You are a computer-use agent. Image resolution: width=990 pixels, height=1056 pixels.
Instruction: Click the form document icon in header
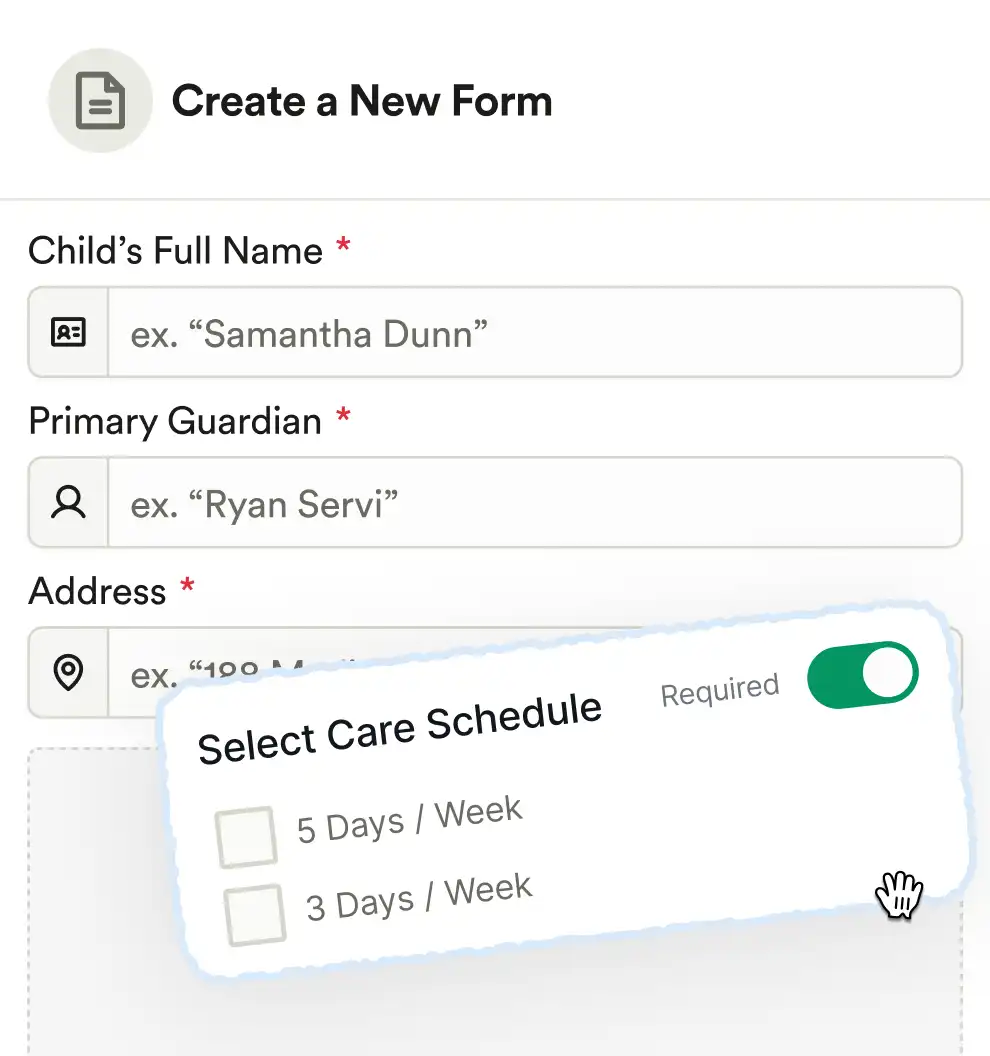[x=100, y=102]
